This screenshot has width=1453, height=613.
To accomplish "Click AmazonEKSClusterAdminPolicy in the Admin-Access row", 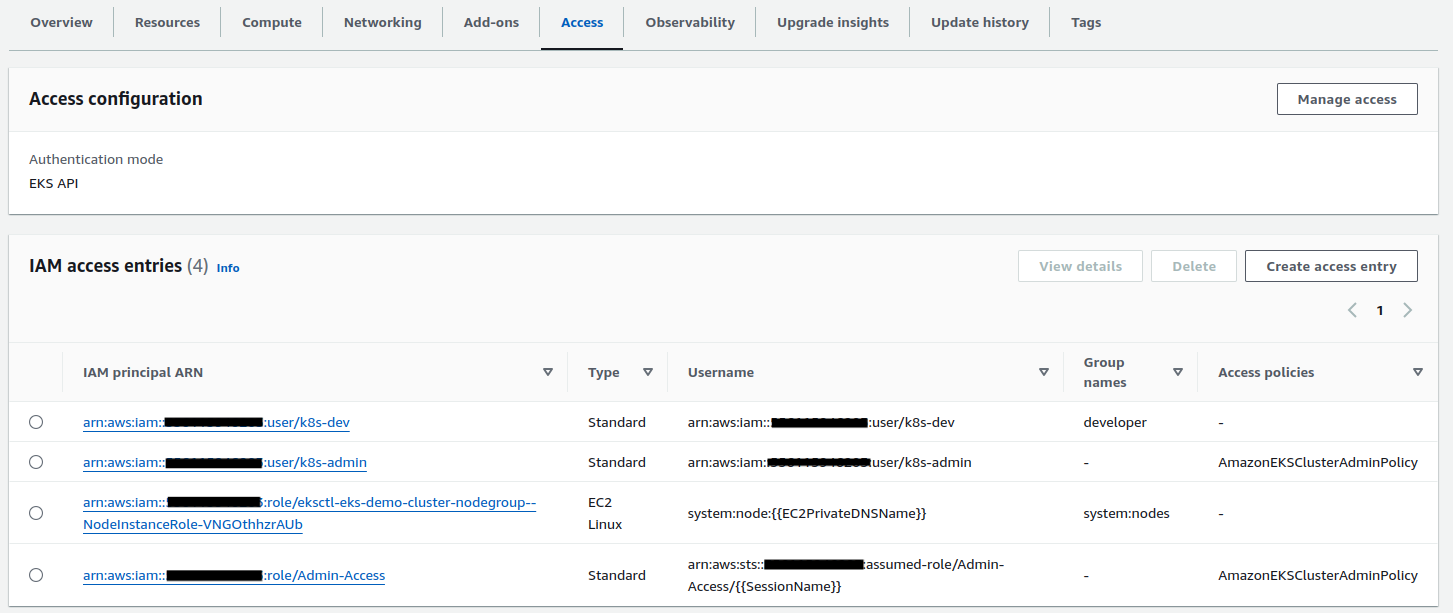I will [x=1318, y=575].
